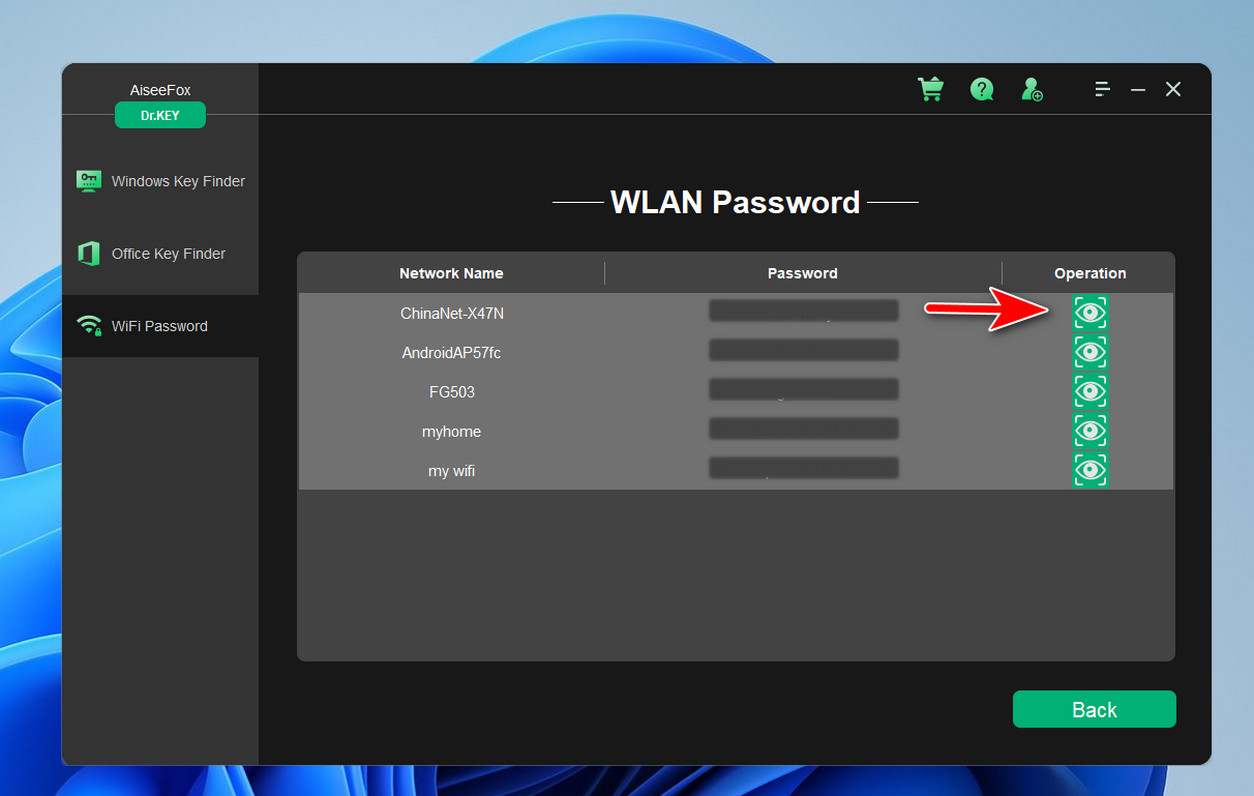The width and height of the screenshot is (1254, 796).
Task: Show password for my wifi network
Action: (1090, 470)
